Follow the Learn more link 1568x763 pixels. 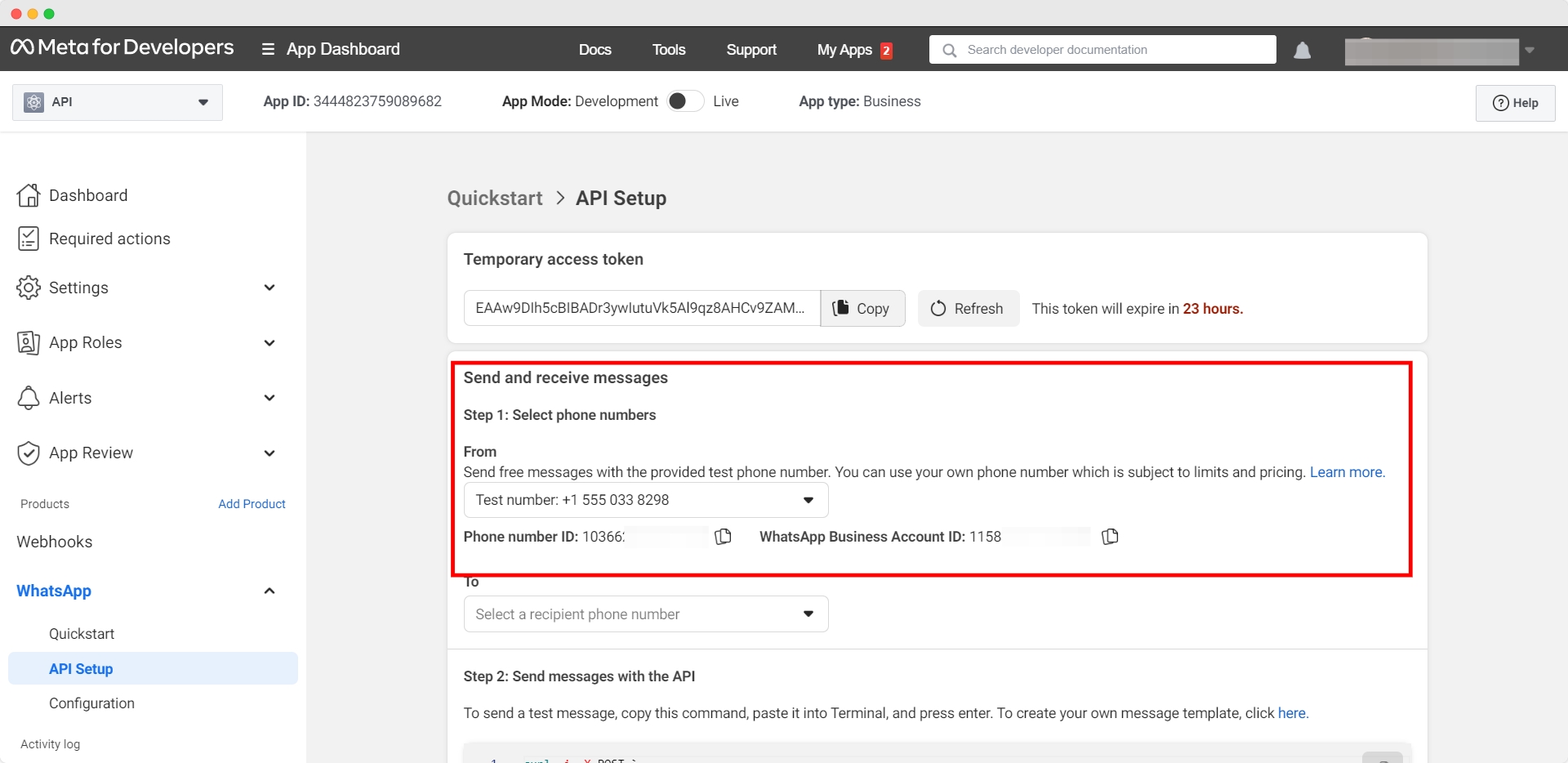[x=1347, y=472]
